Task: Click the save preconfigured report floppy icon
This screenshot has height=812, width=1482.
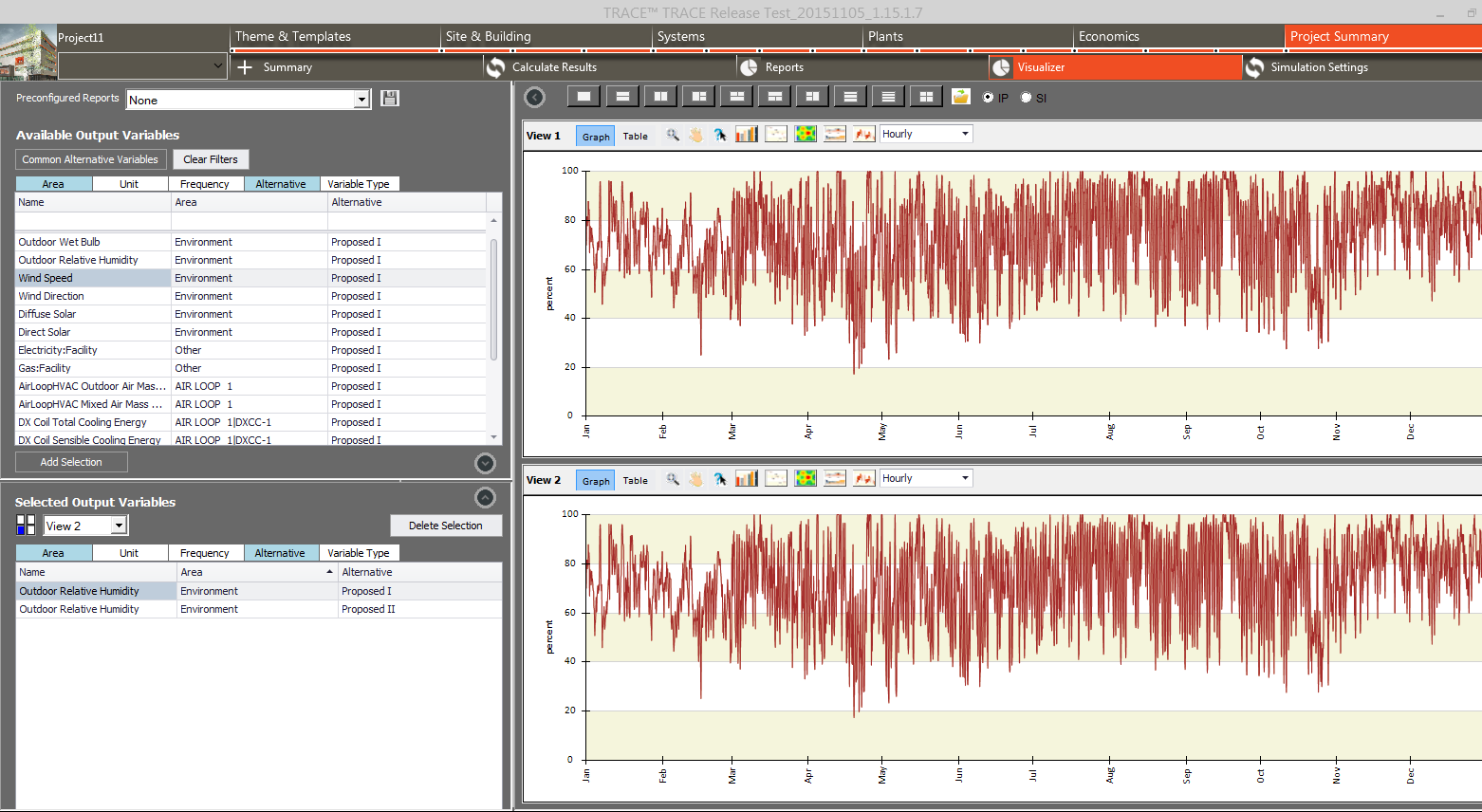Action: 389,99
